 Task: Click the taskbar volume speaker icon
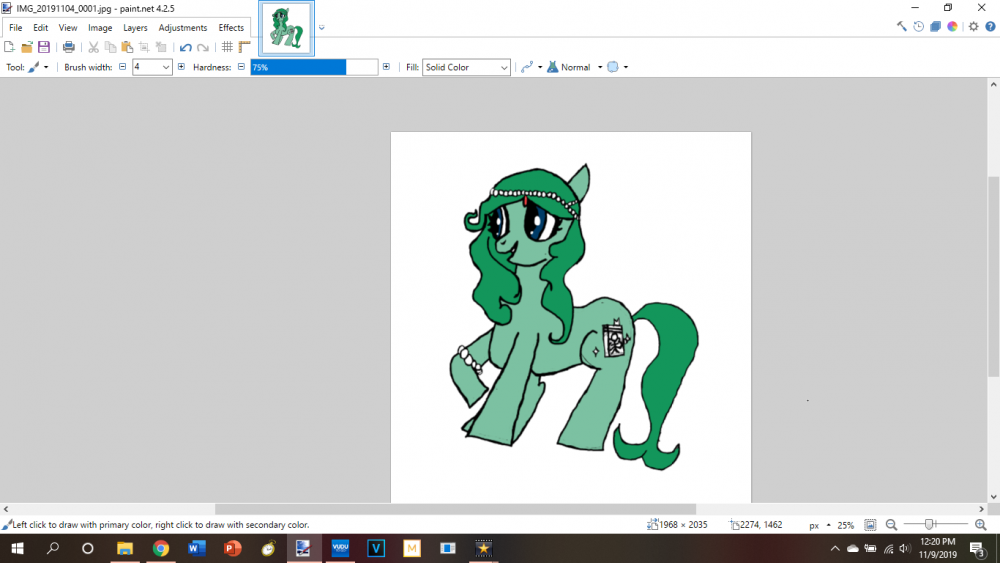click(904, 548)
